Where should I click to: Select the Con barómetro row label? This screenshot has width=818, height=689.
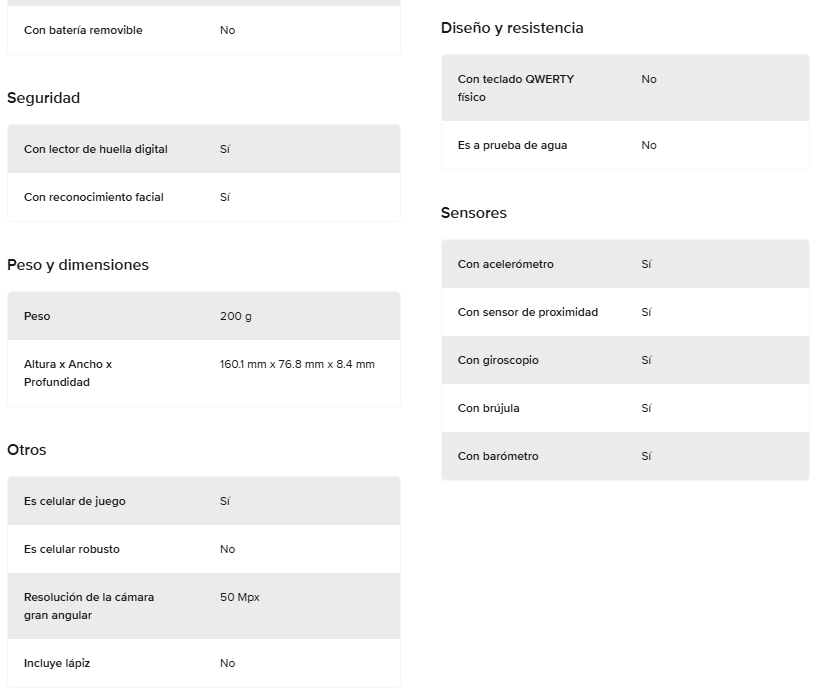[x=498, y=456]
